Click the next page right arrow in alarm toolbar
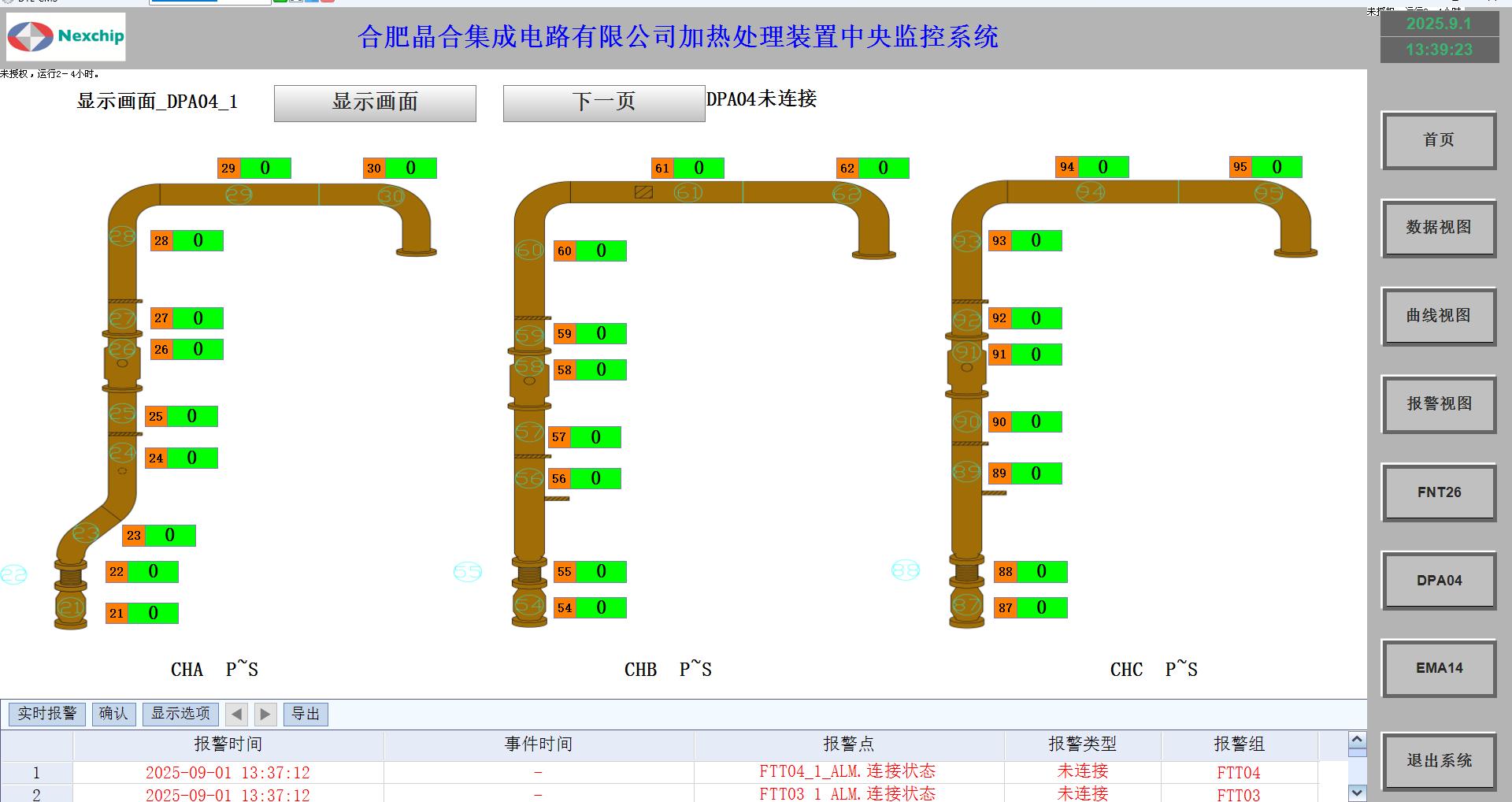This screenshot has height=802, width=1512. point(265,715)
